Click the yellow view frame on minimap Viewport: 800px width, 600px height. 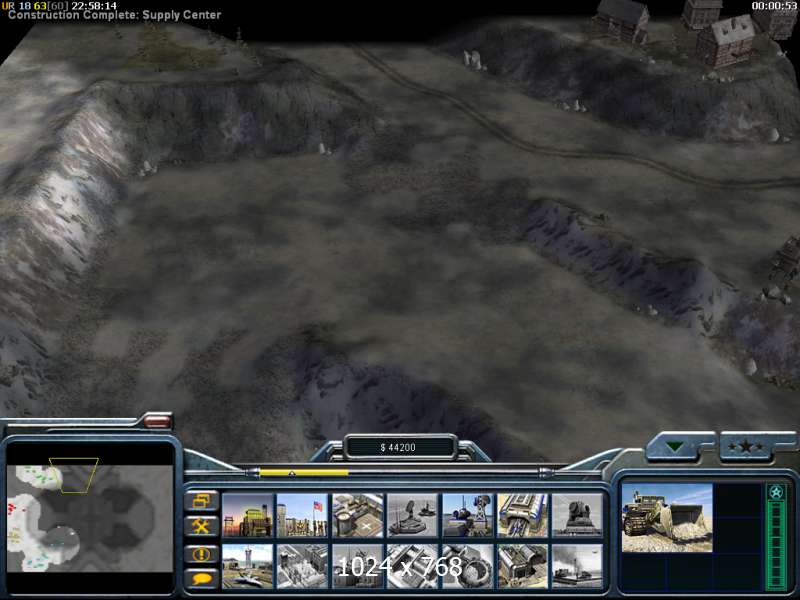pos(73,476)
